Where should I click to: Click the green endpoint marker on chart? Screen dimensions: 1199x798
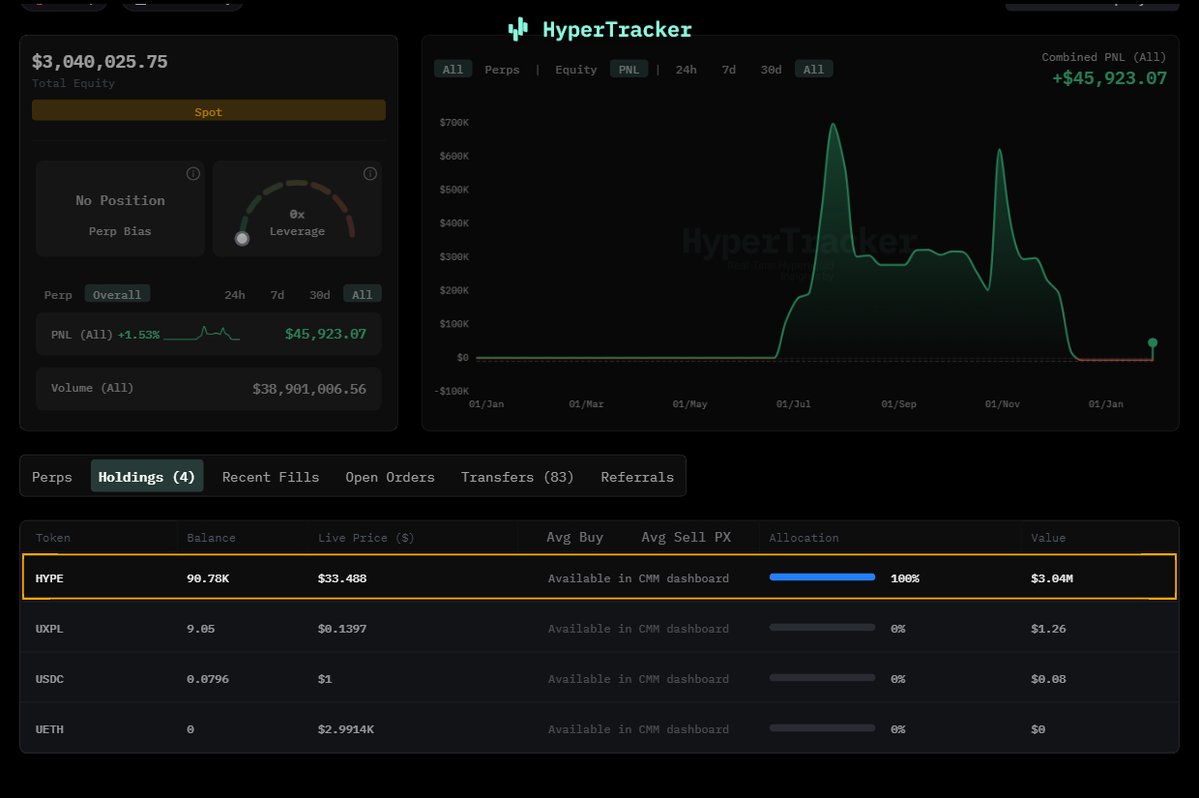(1152, 343)
